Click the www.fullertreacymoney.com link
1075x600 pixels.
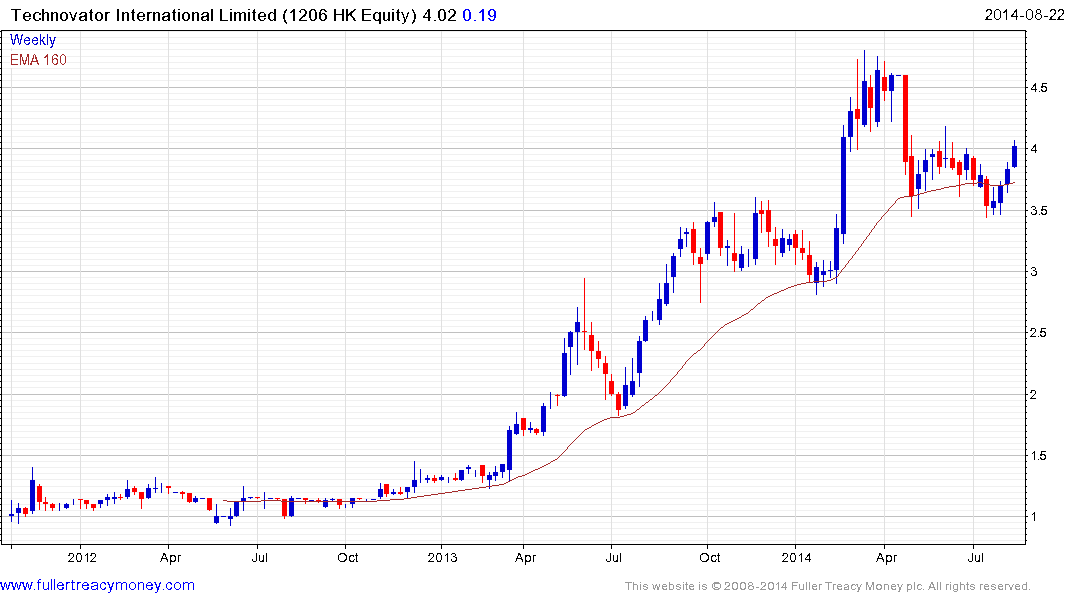click(x=97, y=585)
